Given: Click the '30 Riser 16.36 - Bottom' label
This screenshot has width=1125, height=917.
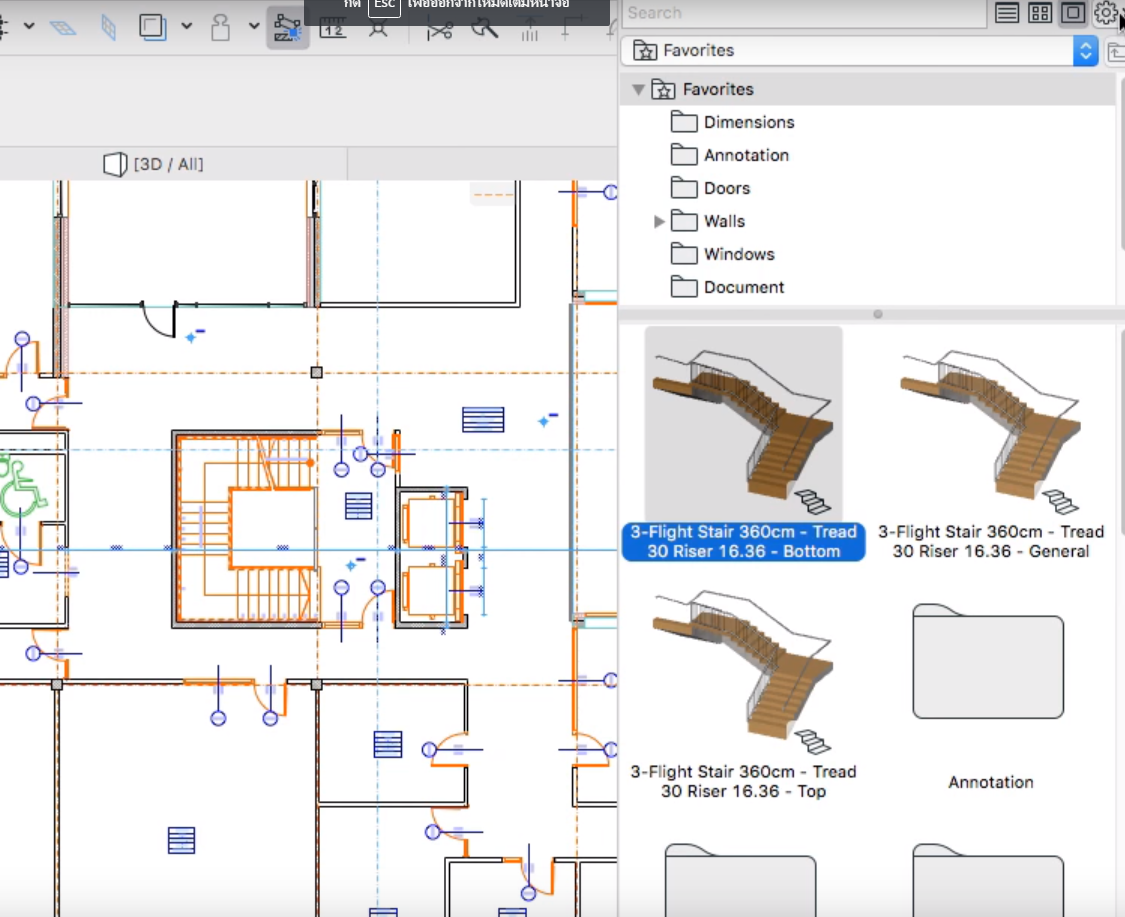Looking at the screenshot, I should point(743,551).
